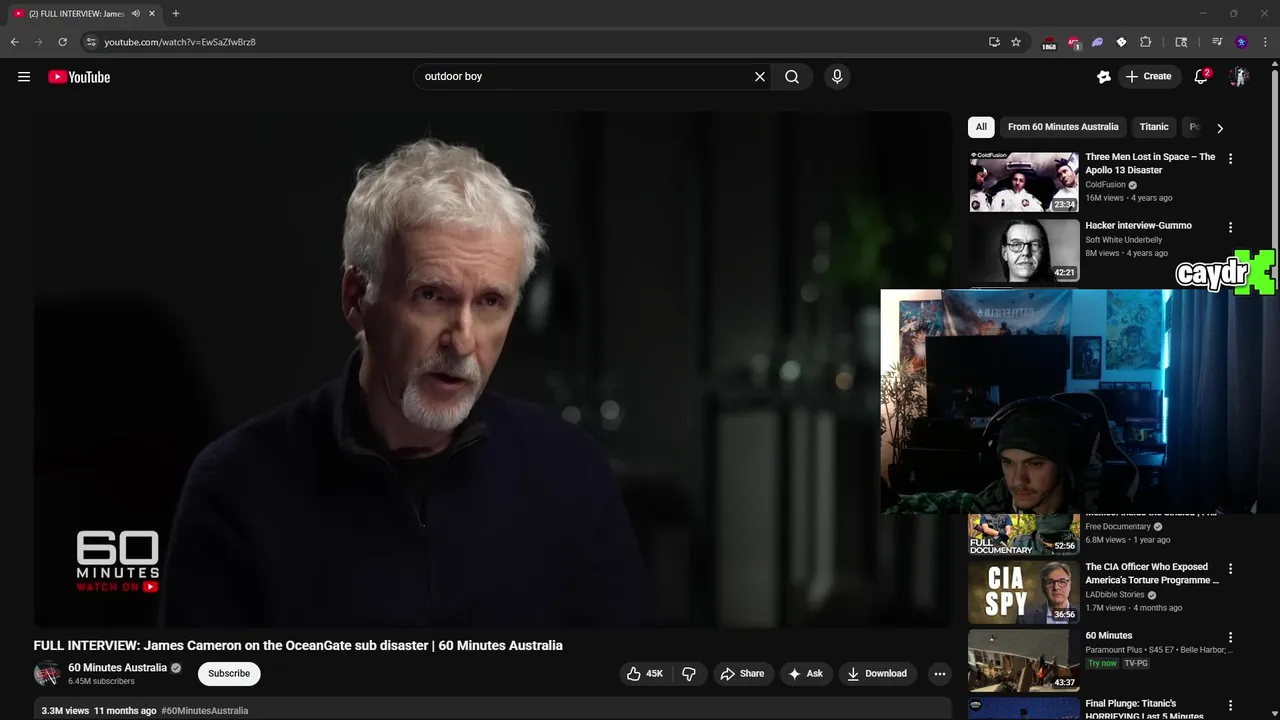Open the CIA SPY video thumbnail
Image resolution: width=1280 pixels, height=720 pixels.
tap(1024, 592)
